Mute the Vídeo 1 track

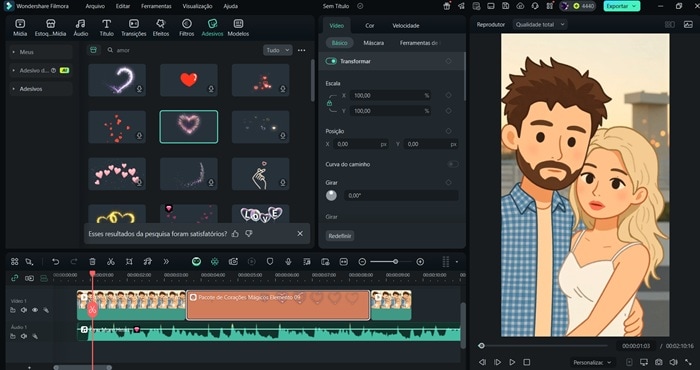point(24,310)
